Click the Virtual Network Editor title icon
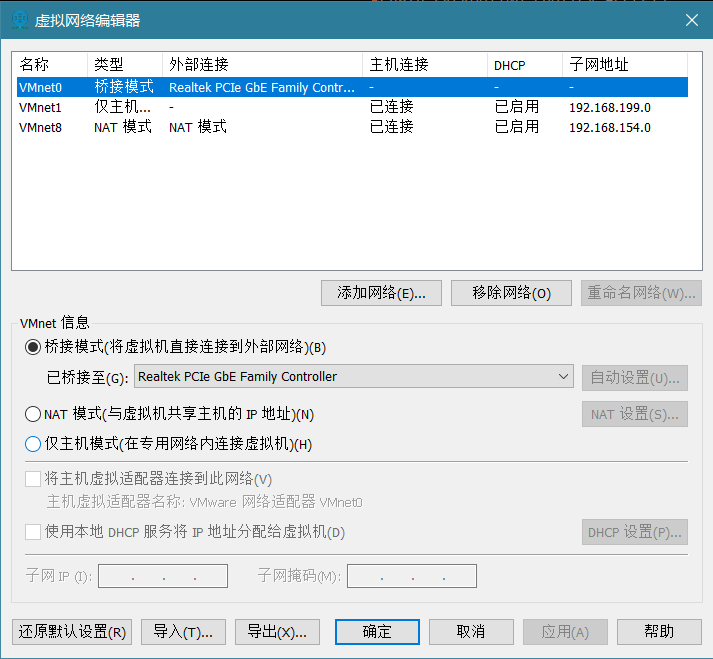 pos(20,20)
